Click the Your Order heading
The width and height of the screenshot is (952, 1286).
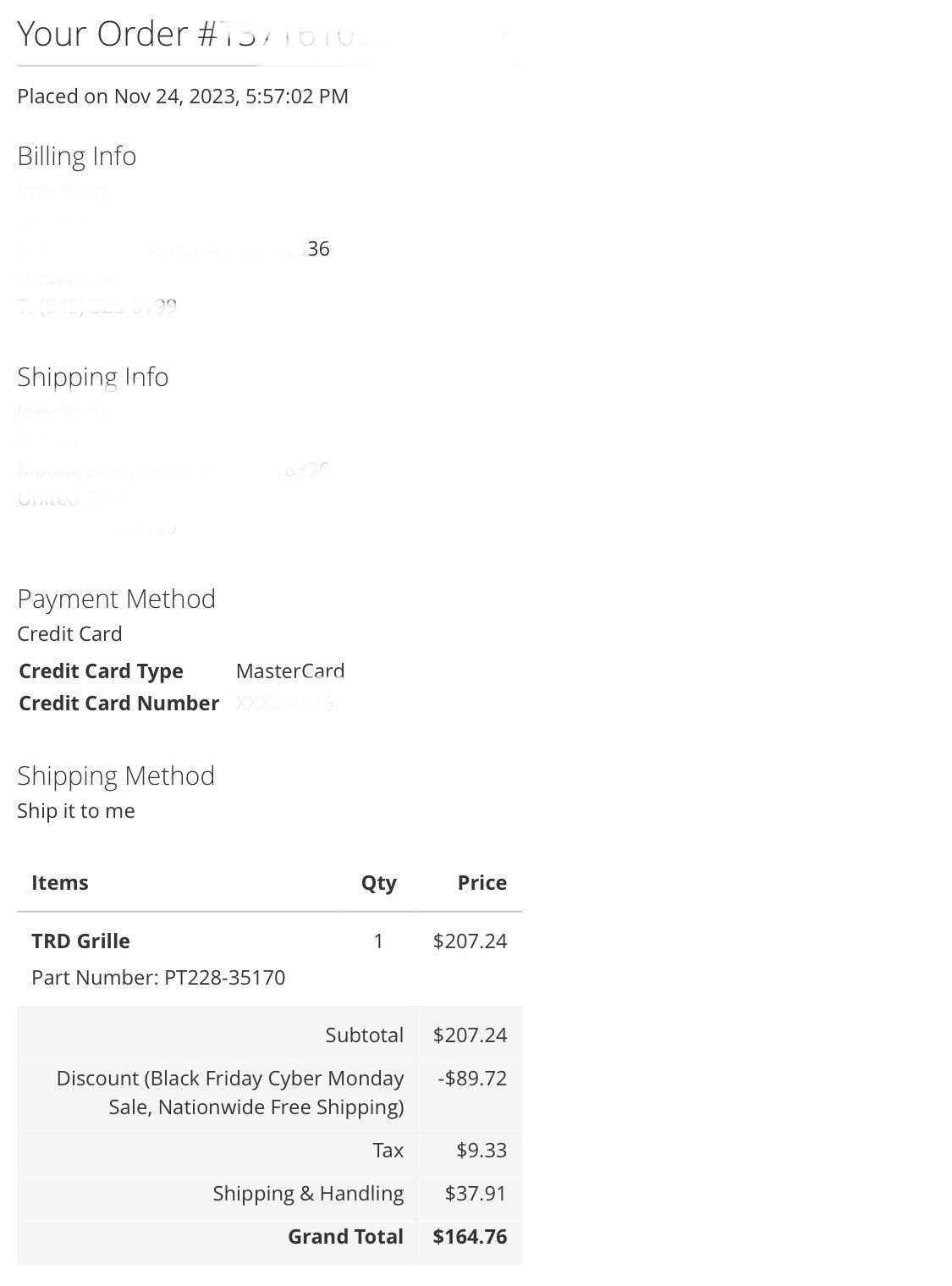[x=193, y=34]
